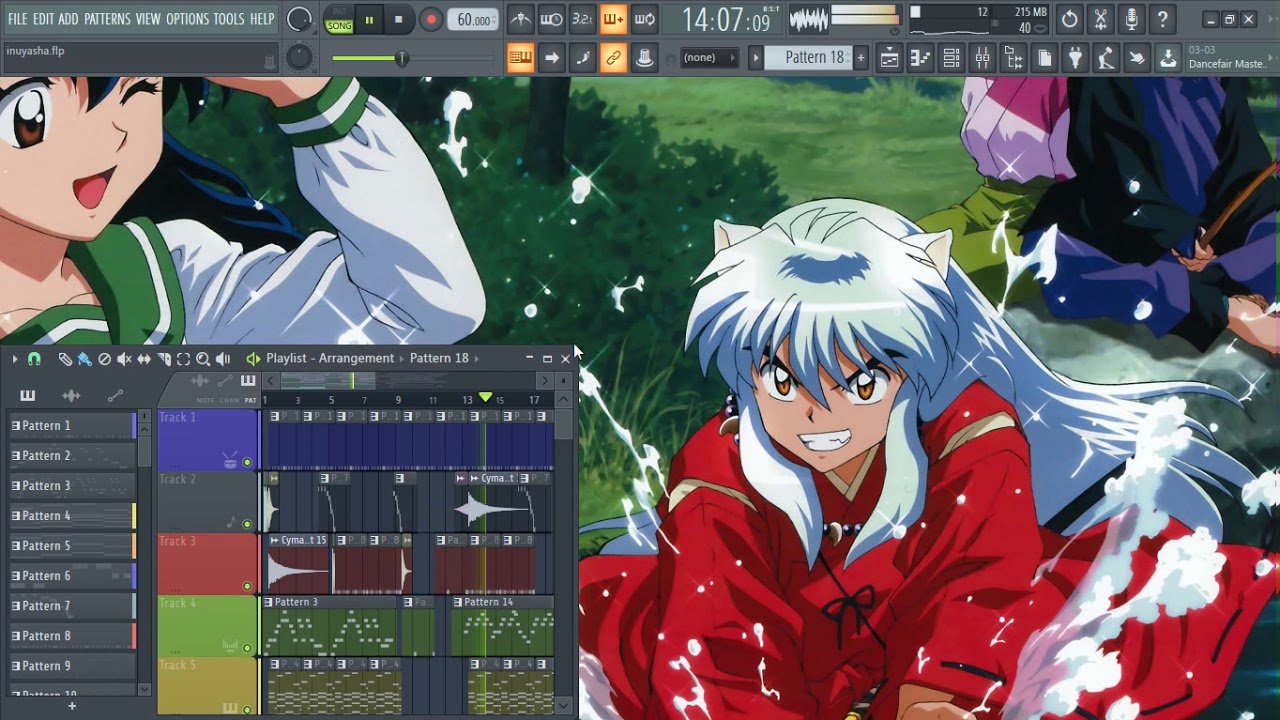Click the oscilloscope waveform display
Screen dimensions: 1280x720
point(809,19)
